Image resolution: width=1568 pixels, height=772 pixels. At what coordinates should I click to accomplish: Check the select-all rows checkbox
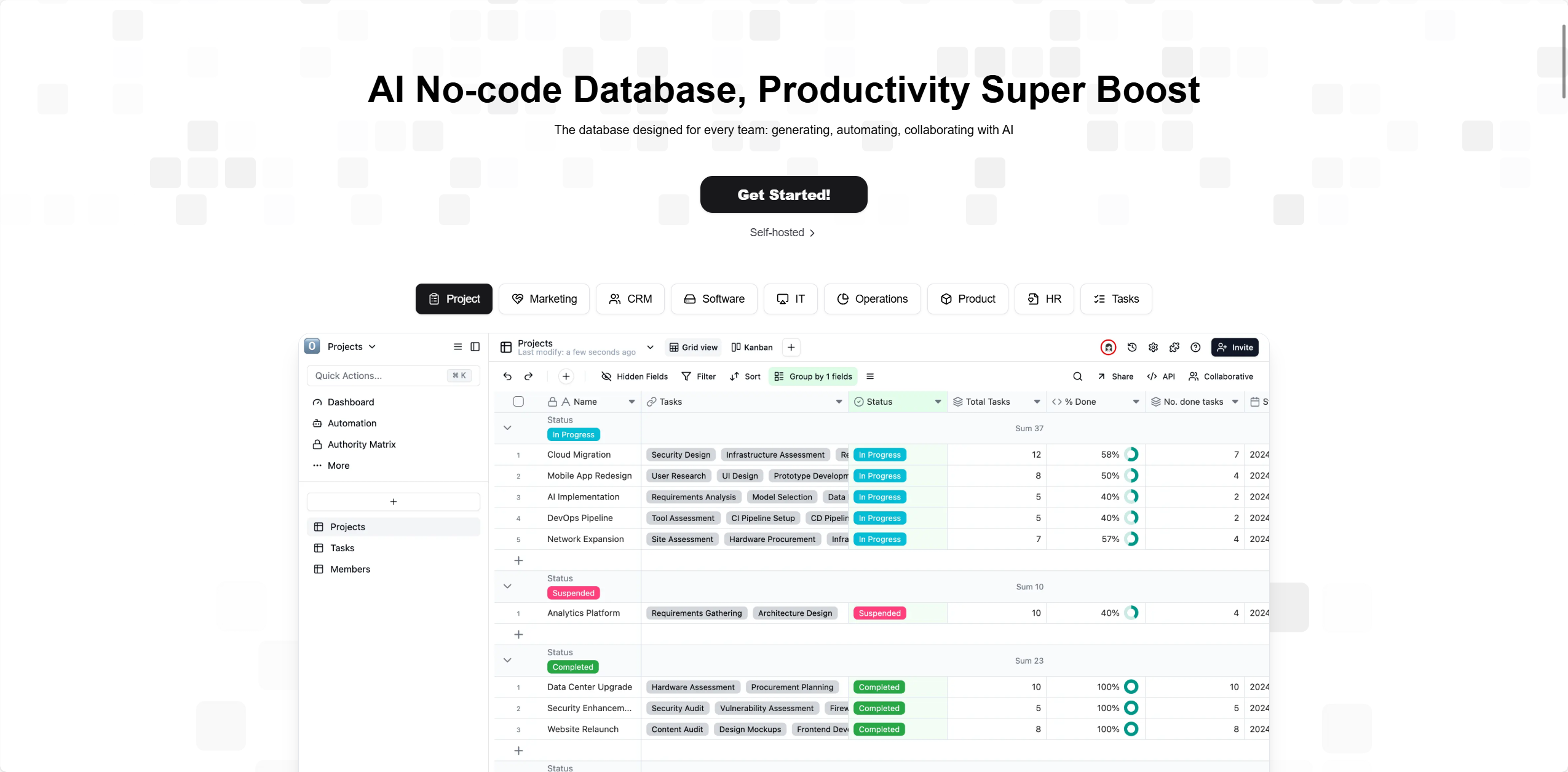pyautogui.click(x=518, y=402)
